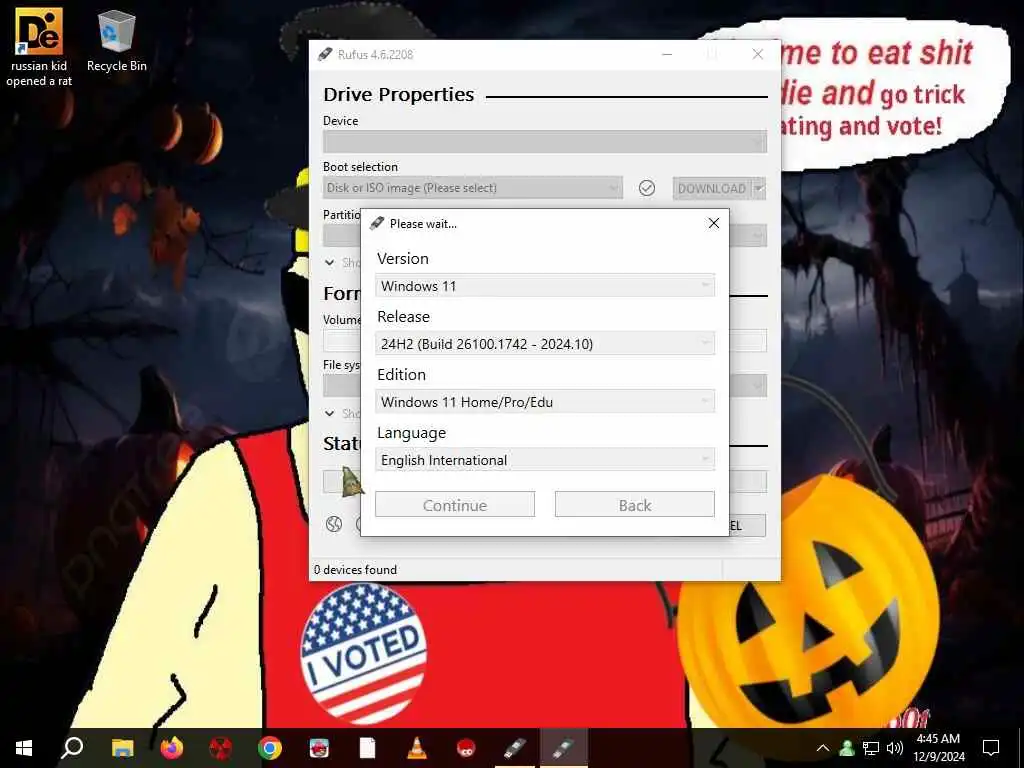Open the blank document taskbar icon
Viewport: 1024px width, 768px height.
tap(368, 748)
